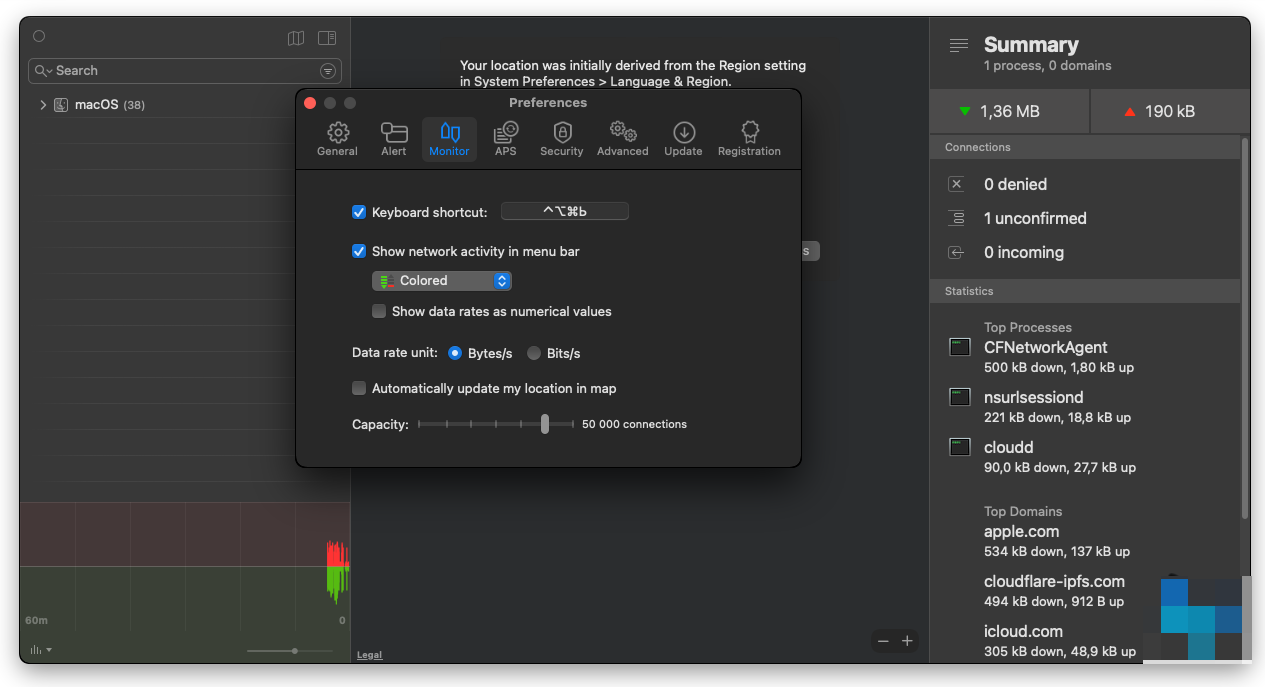
Task: Open the Alert preferences pane
Action: [x=394, y=139]
